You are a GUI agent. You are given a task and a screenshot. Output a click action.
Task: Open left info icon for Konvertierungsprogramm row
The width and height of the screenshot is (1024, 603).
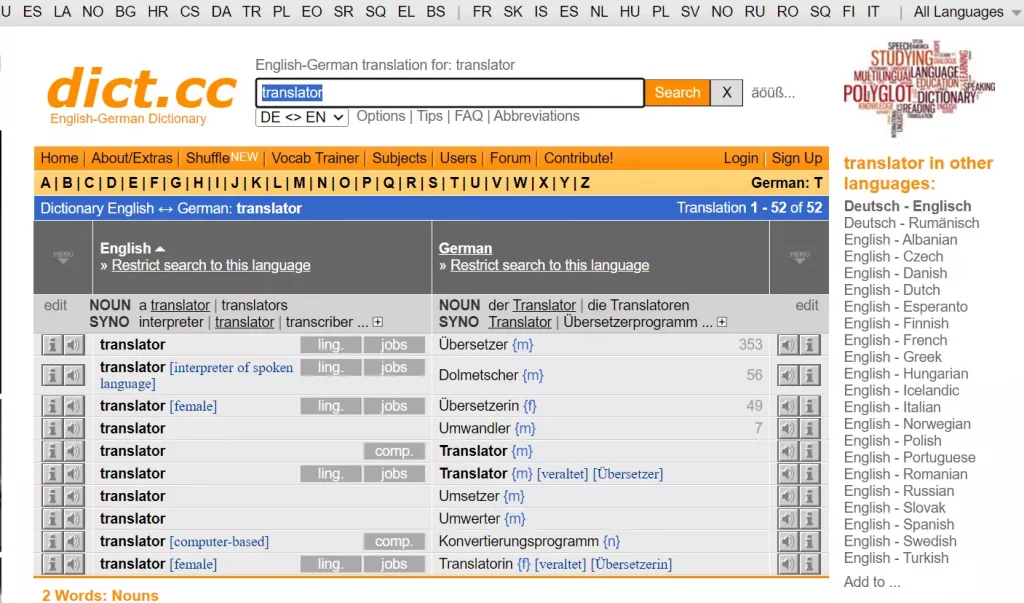[52, 541]
